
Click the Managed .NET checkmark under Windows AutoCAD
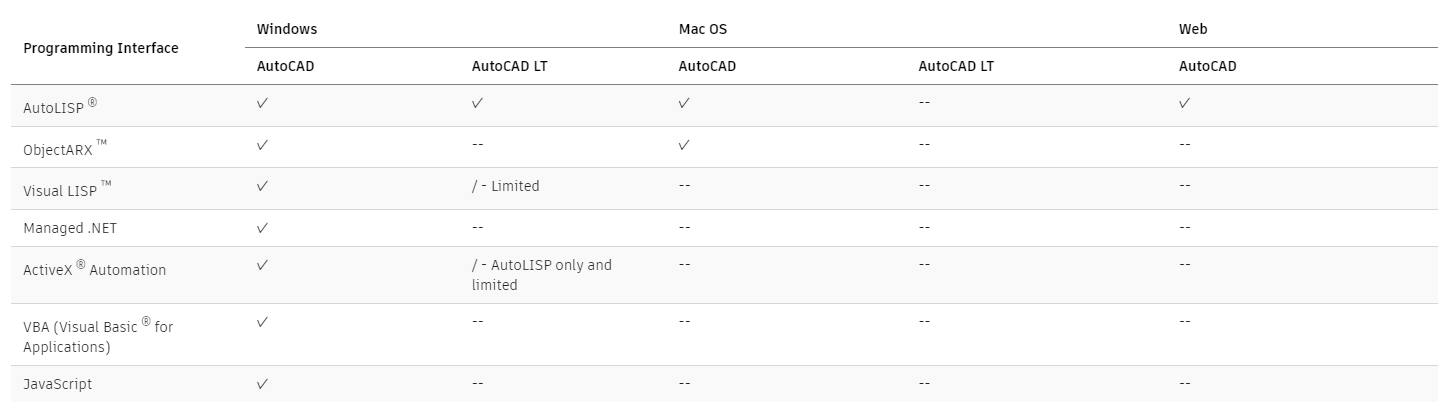(262, 227)
